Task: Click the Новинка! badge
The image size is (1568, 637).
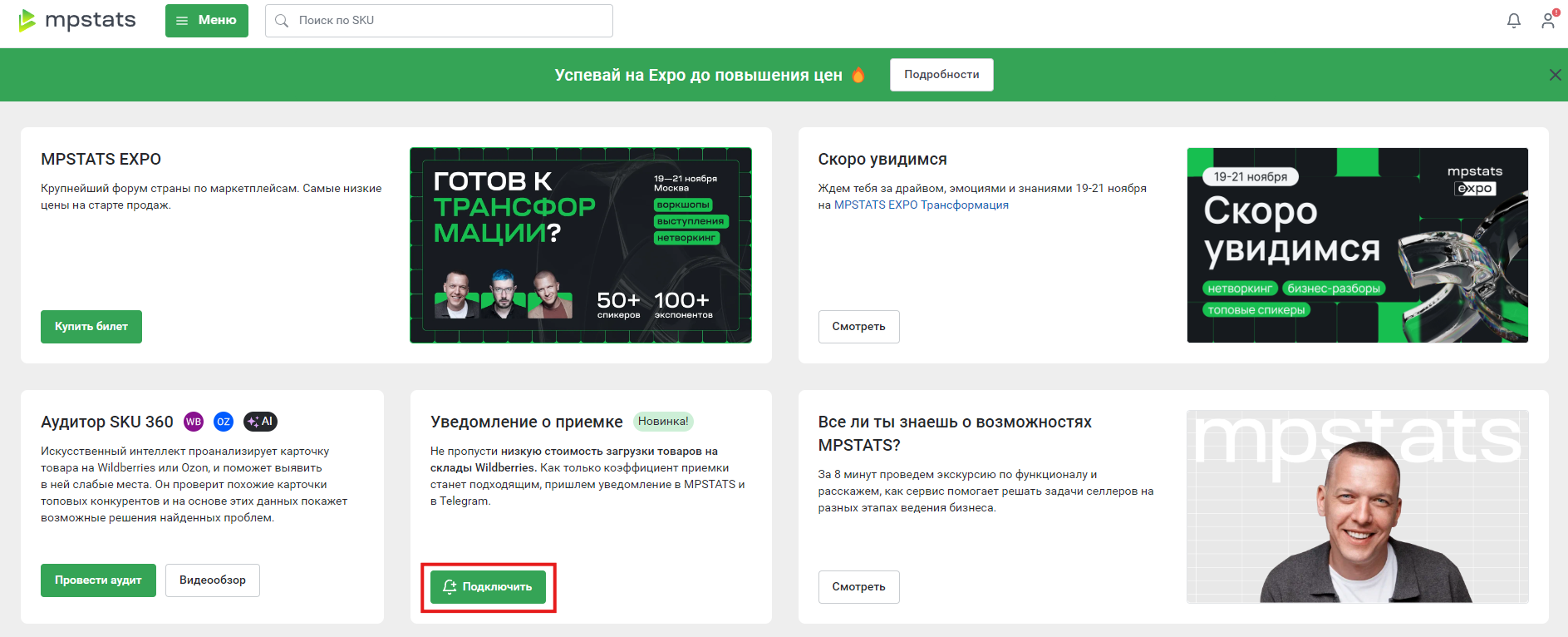Action: (663, 422)
